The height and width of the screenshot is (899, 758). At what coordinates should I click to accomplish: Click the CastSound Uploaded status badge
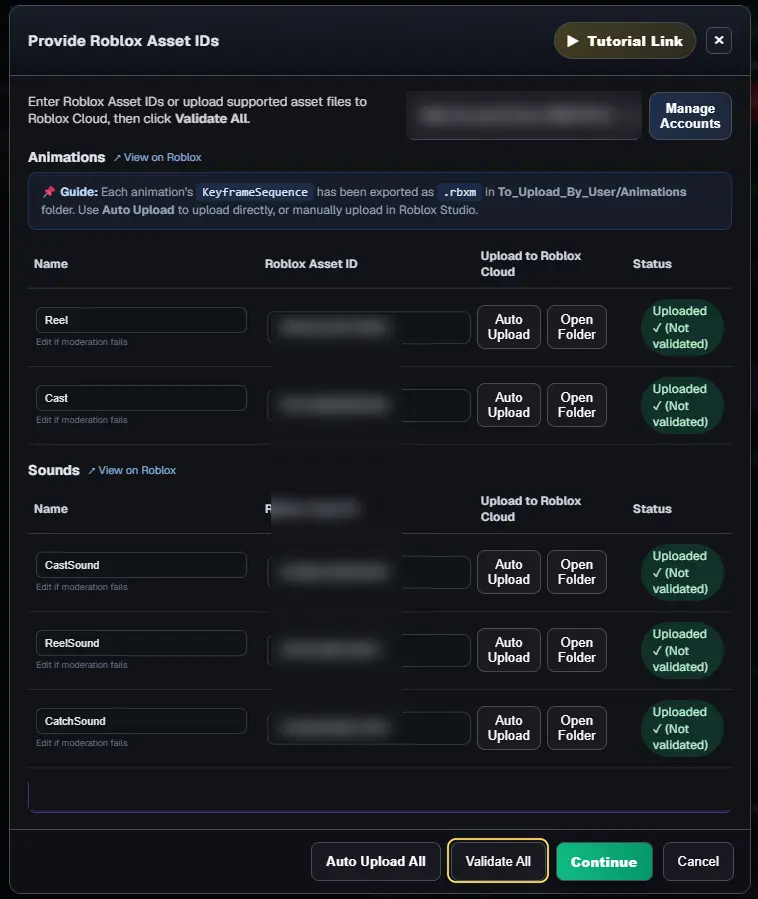click(x=682, y=572)
